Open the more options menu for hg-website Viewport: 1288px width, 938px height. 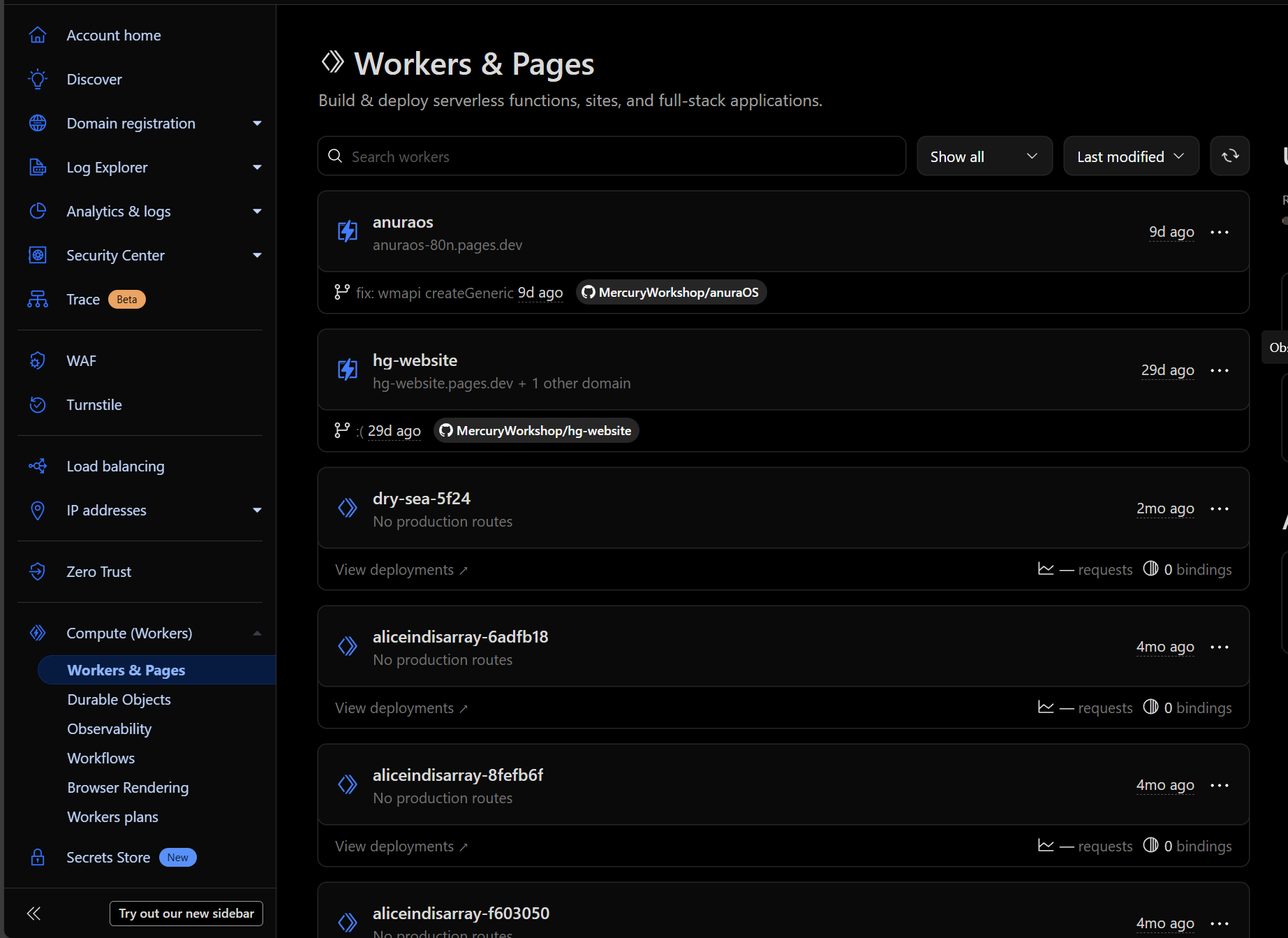tap(1220, 370)
